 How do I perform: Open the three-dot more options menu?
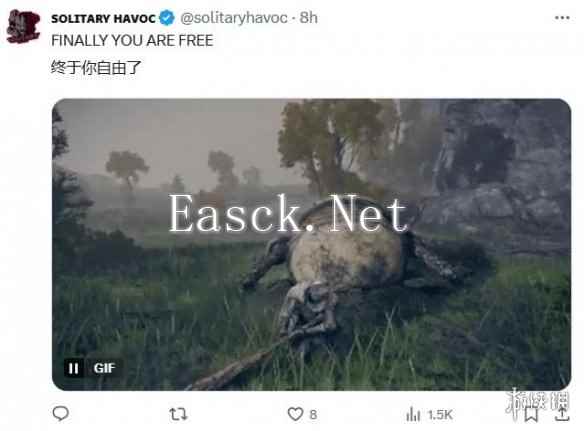point(562,18)
